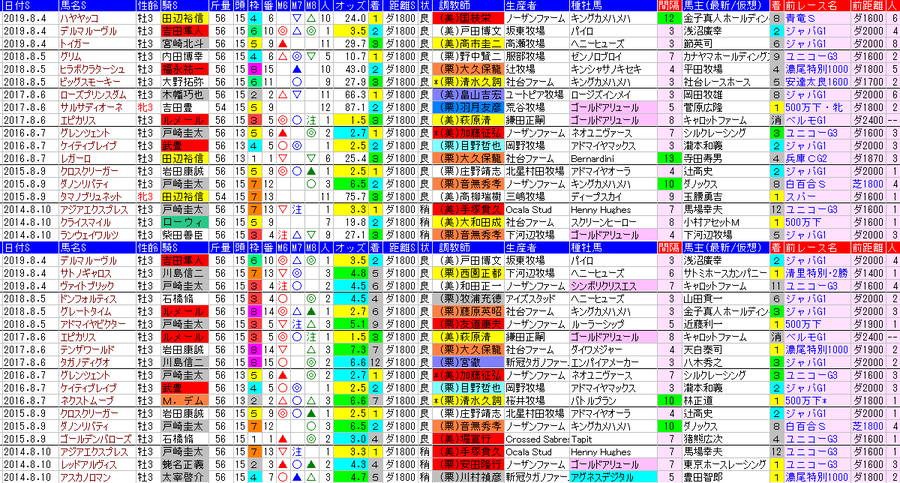Open previous race link 兵庫CG2
Viewport: 900px width, 483px height.
[805, 159]
